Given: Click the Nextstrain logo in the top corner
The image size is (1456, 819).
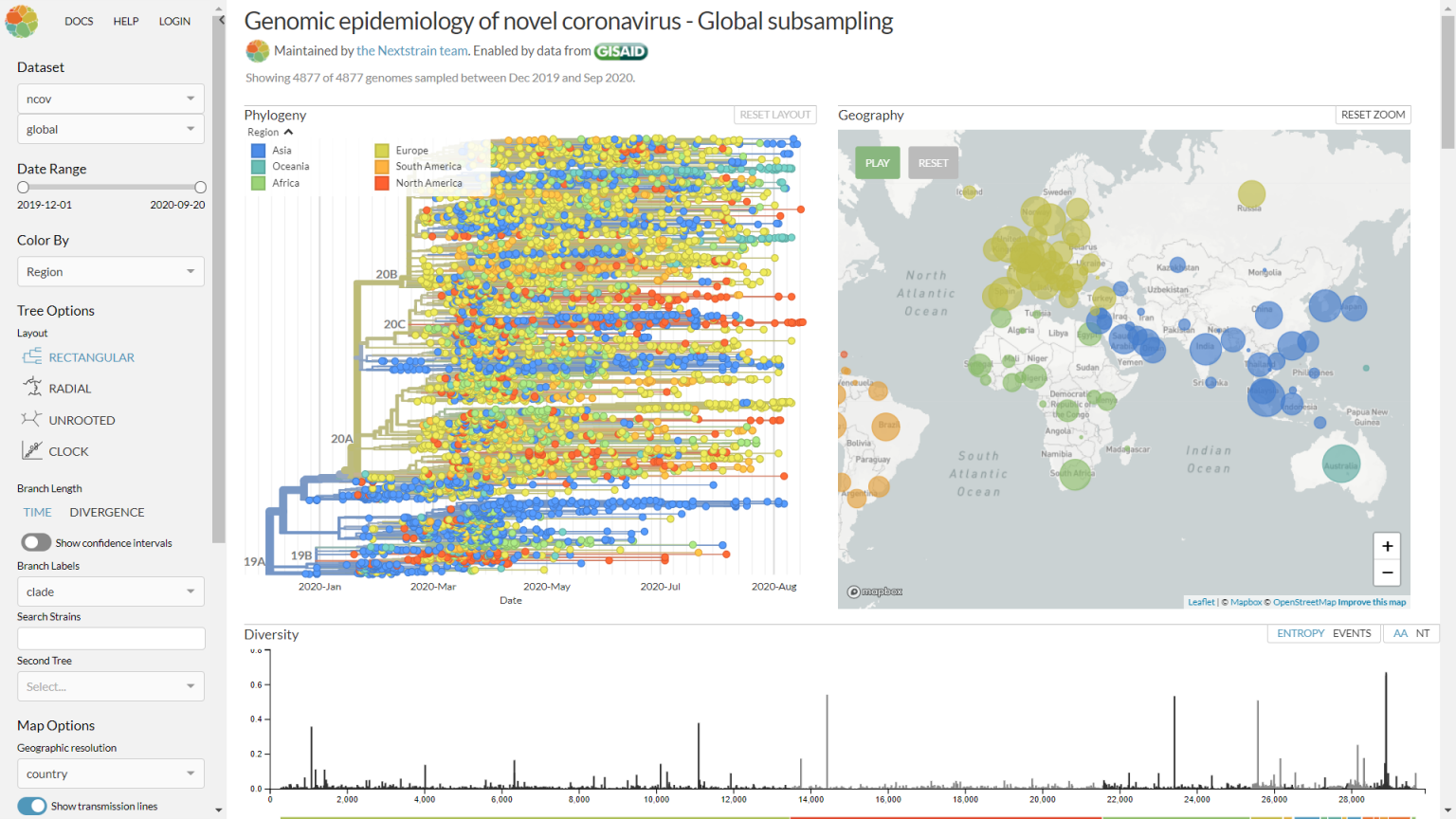Looking at the screenshot, I should 22,20.
